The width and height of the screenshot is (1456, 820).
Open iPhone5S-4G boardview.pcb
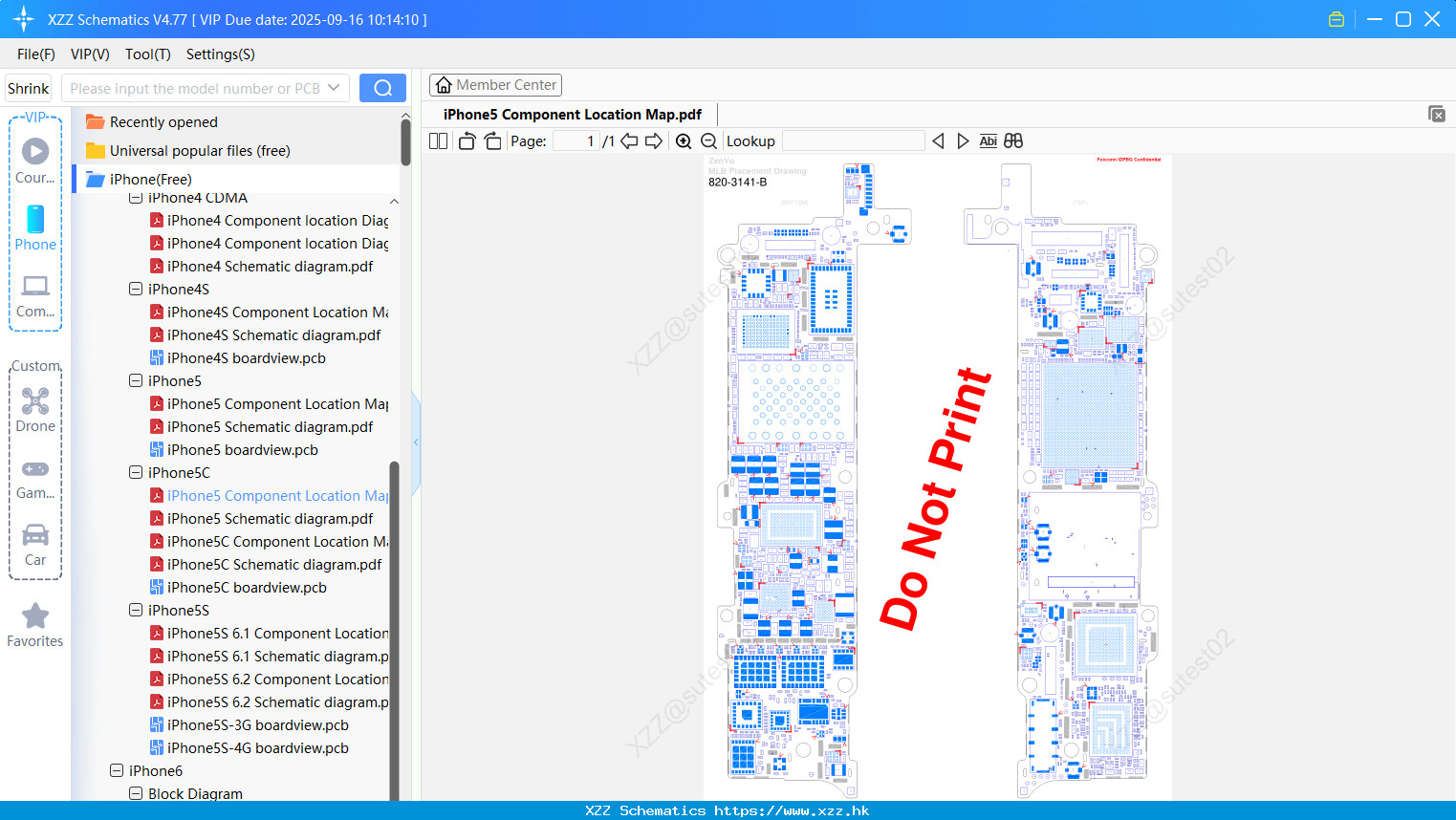pos(250,748)
